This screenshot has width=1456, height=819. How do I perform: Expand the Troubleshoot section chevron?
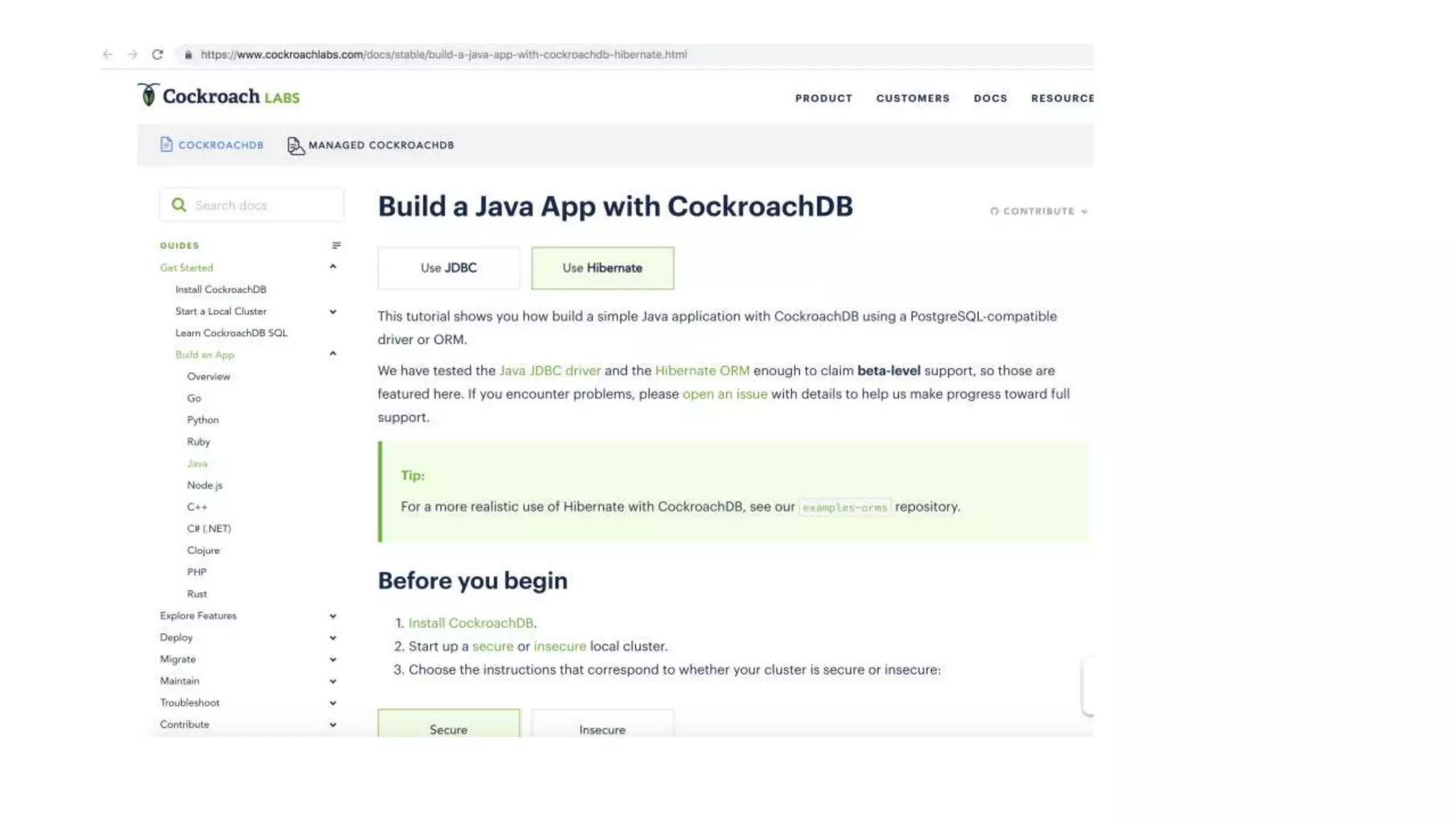point(333,703)
